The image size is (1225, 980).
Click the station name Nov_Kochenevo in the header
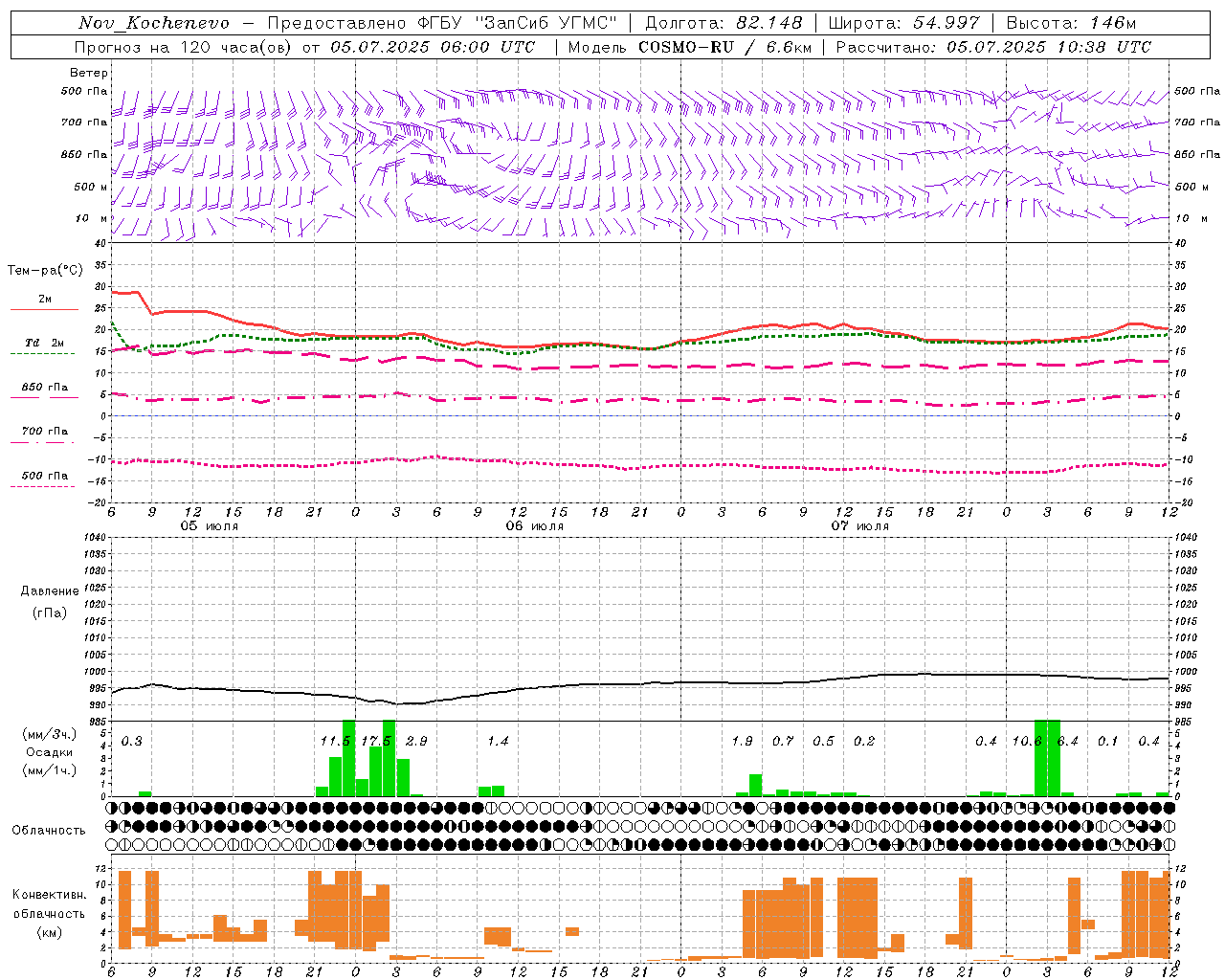(x=154, y=23)
